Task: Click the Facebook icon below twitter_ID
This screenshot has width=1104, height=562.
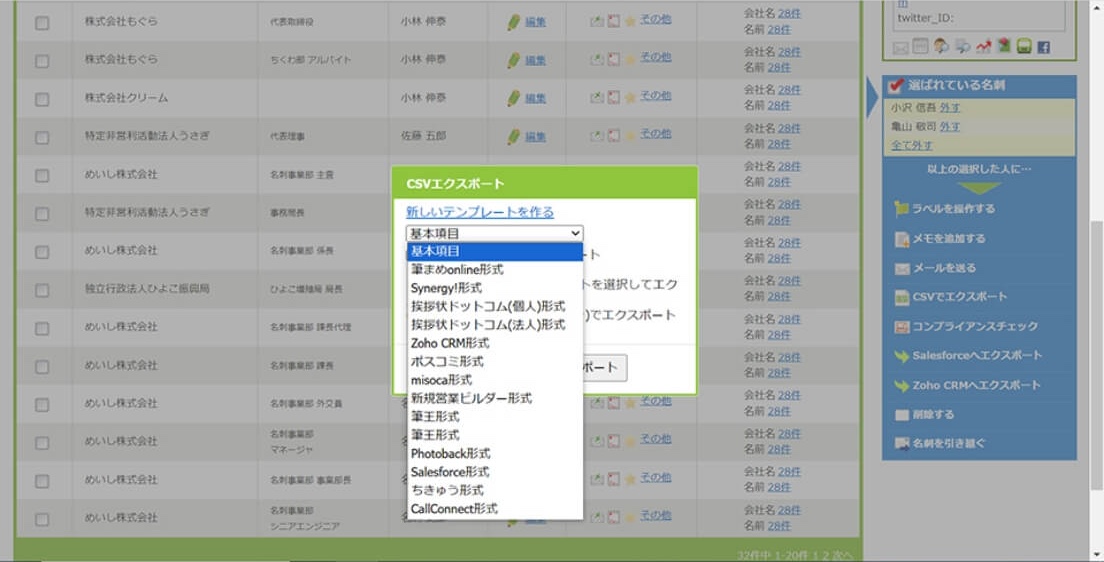Action: pos(1043,47)
